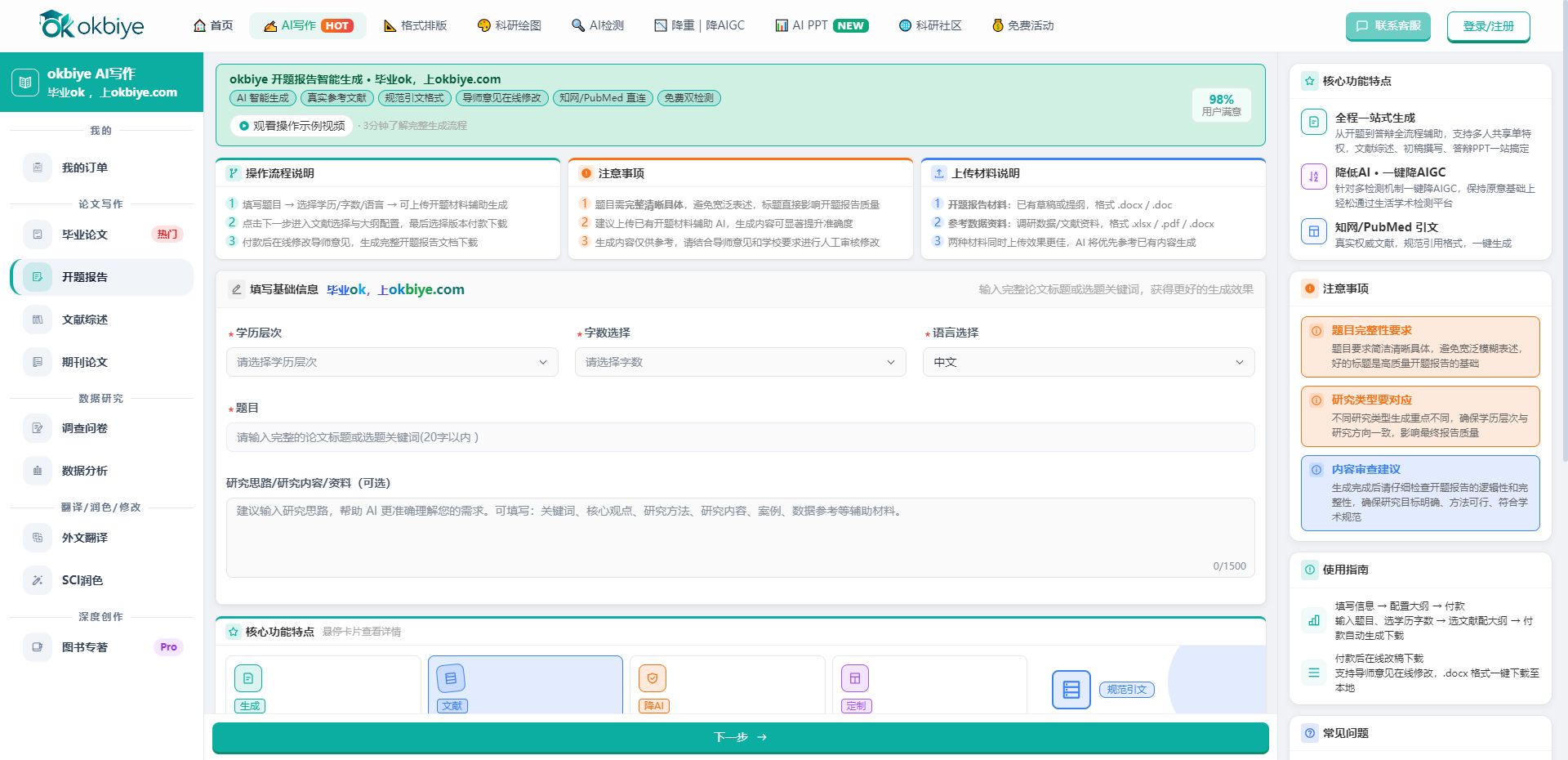Viewport: 1568px width, 760px height.
Task: Click the 操作流程说明 flow icon
Action: tap(234, 173)
